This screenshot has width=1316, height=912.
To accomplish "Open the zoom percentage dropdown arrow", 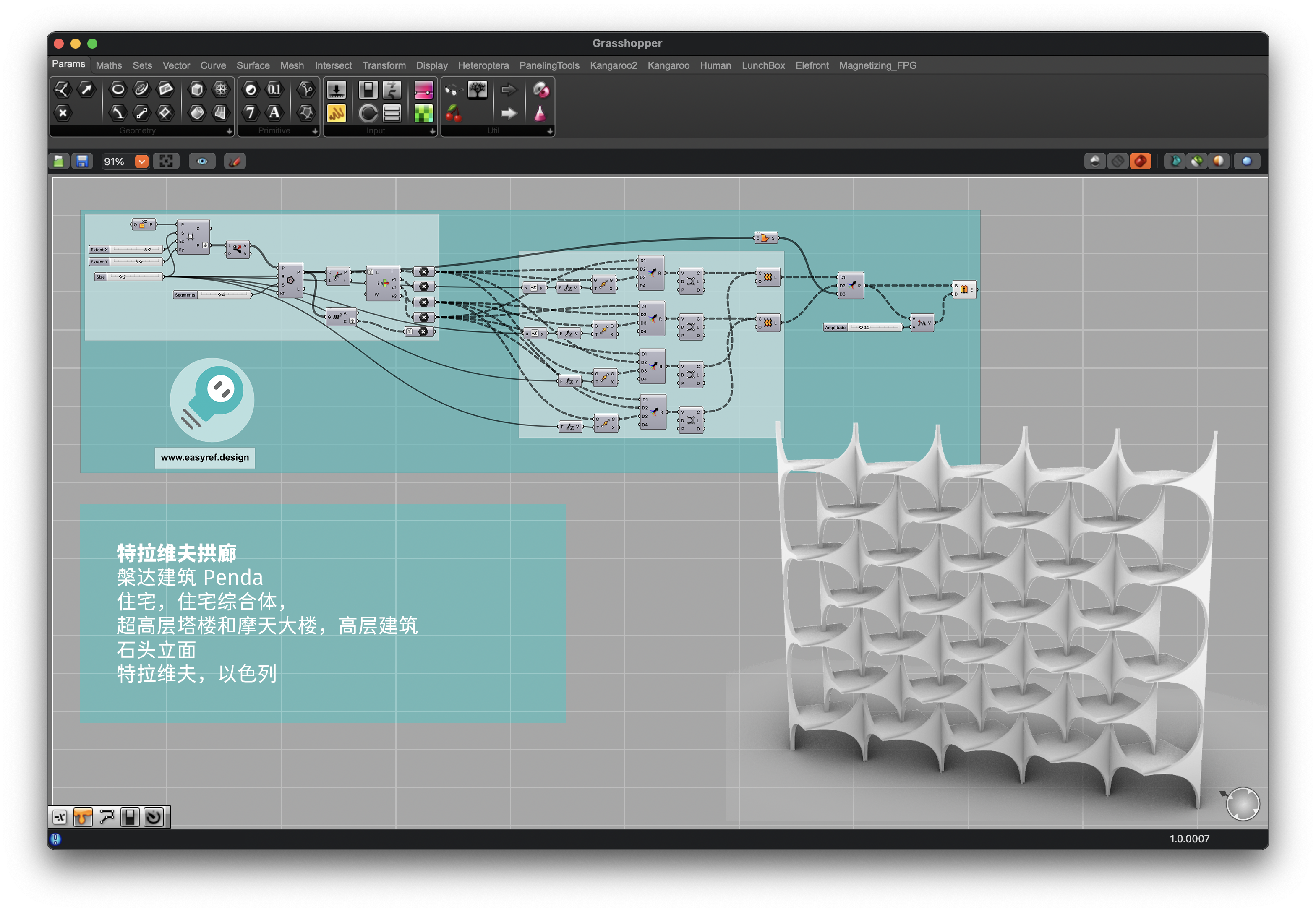I will coord(142,162).
